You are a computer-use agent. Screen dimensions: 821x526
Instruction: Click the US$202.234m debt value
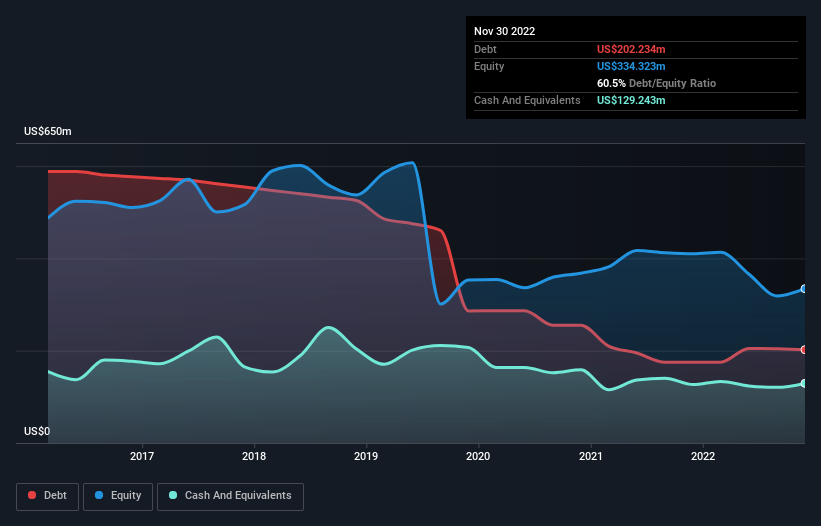[x=631, y=49]
